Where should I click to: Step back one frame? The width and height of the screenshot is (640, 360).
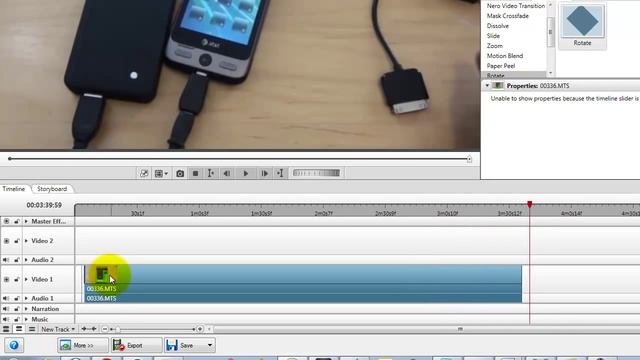[227, 173]
